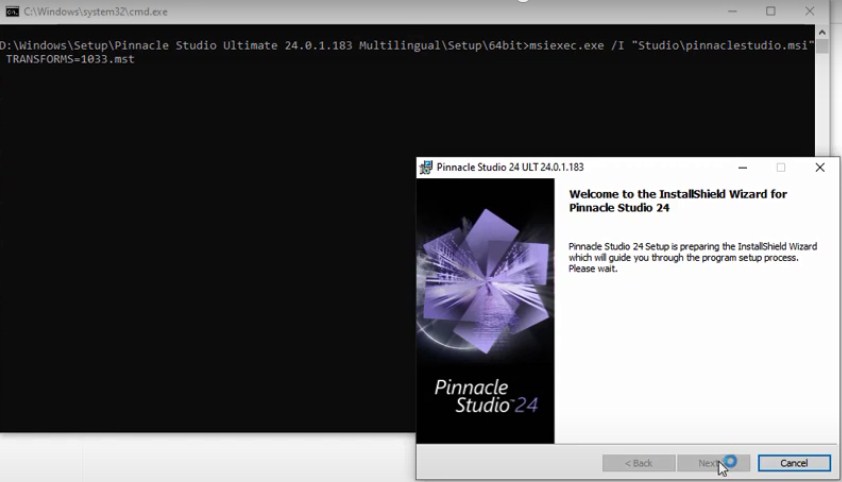Minimize the Pinnacle Studio installer window
This screenshot has height=482, width=842.
(743, 167)
